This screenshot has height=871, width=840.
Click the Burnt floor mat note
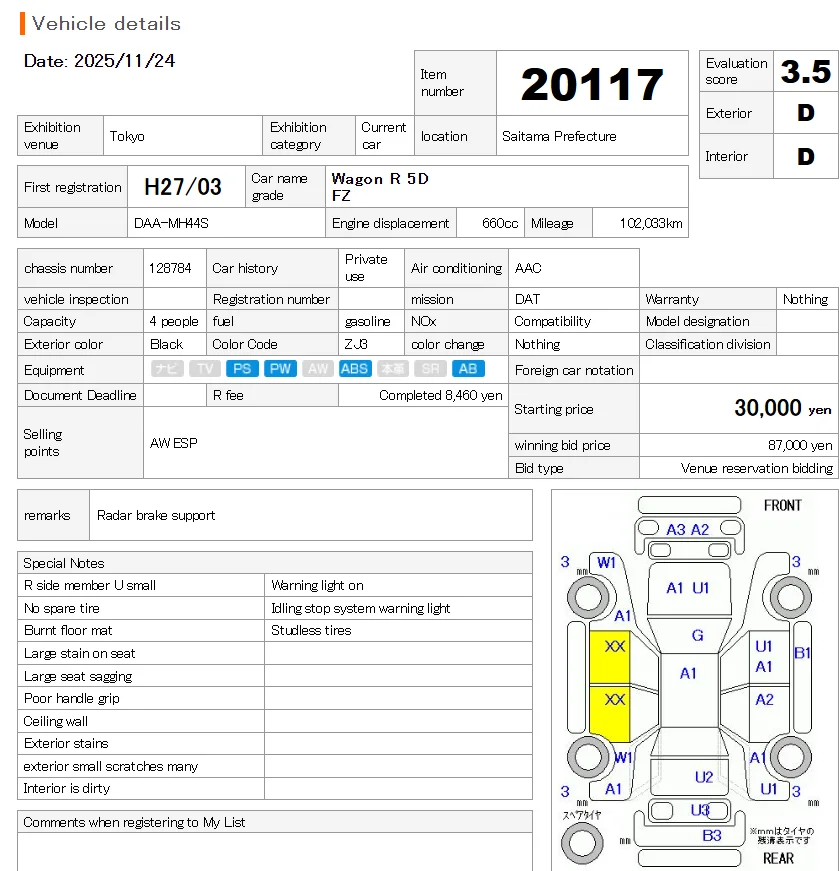coord(68,630)
